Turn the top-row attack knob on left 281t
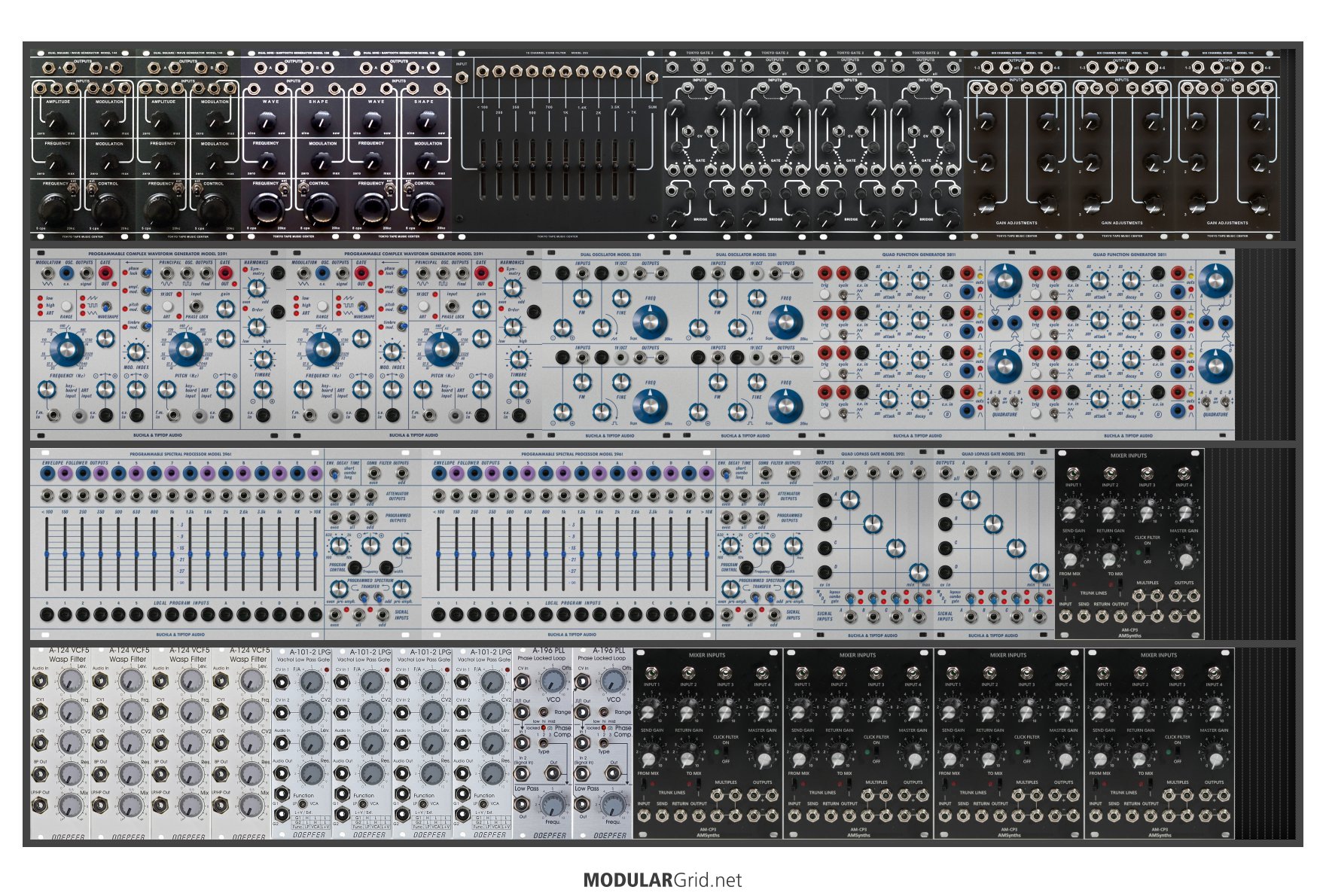This screenshot has height=896, width=1326. coord(889,281)
